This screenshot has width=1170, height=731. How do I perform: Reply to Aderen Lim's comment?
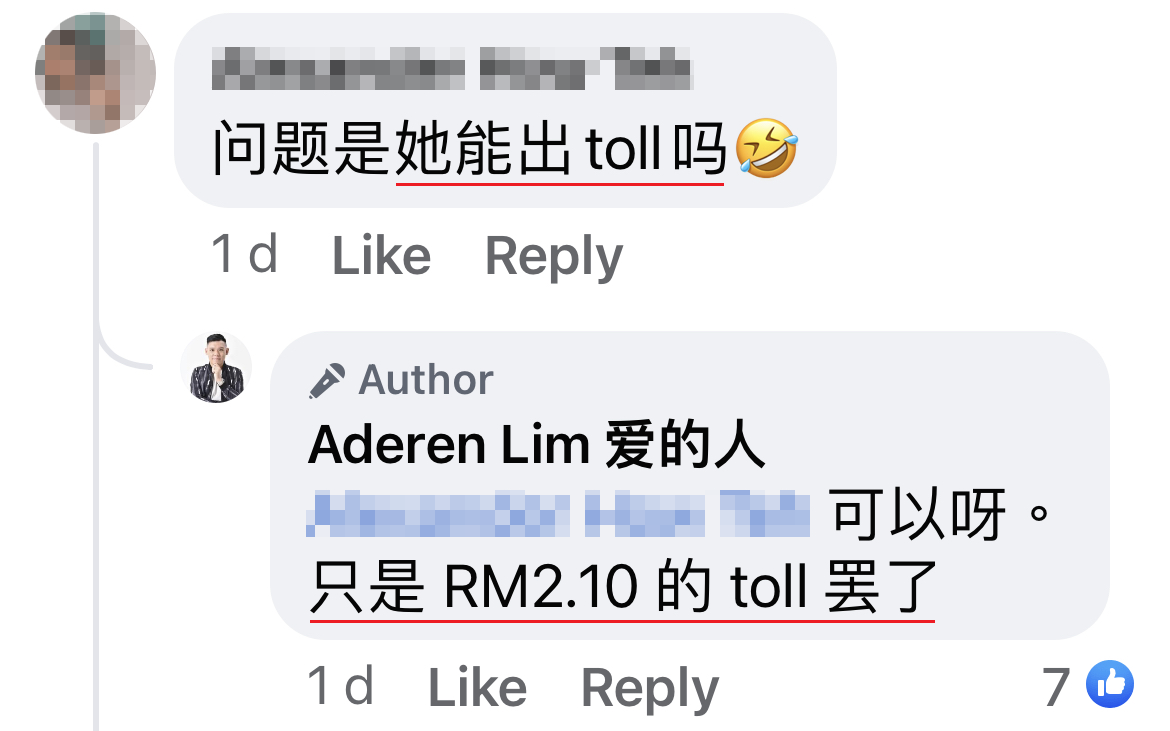(x=650, y=688)
